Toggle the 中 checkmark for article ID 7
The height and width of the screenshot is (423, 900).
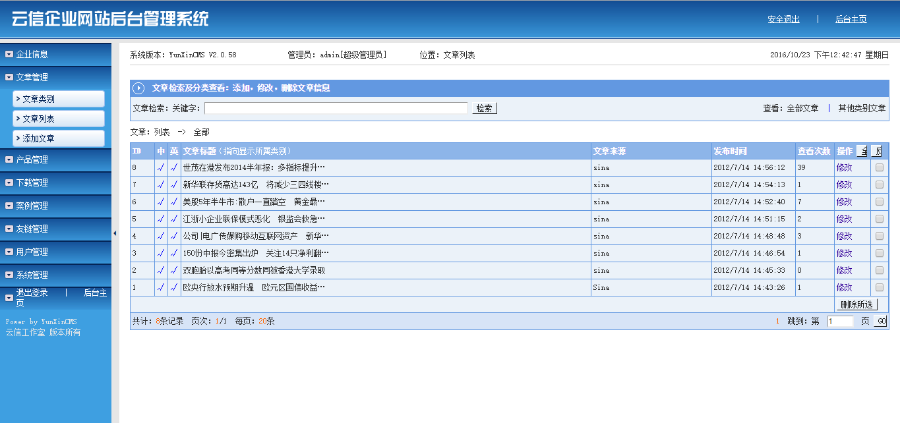pyautogui.click(x=161, y=185)
